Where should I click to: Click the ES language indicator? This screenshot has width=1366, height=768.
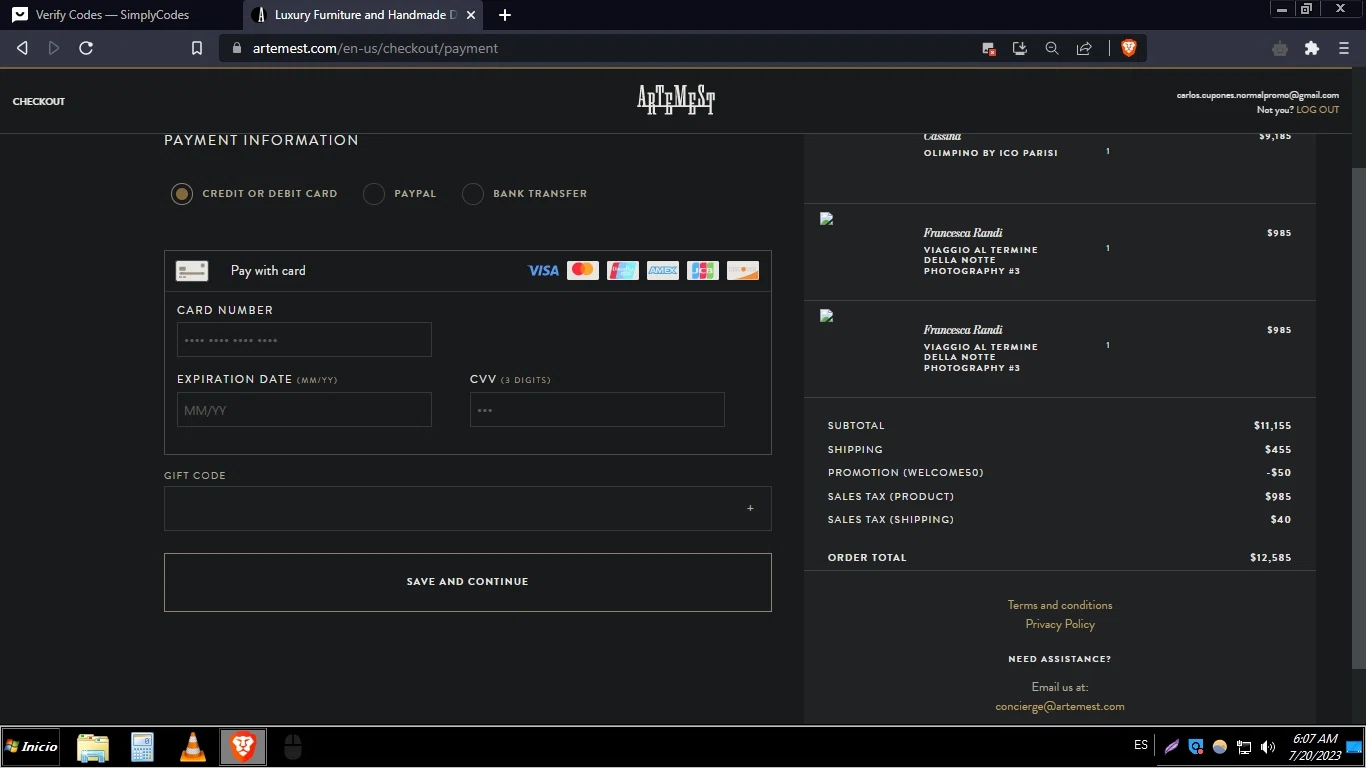pyautogui.click(x=1141, y=746)
